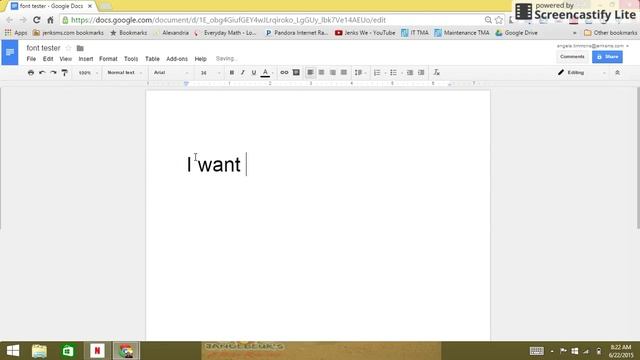This screenshot has height=360, width=640.
Task: Select the Paint format tool
Action: (x=64, y=73)
